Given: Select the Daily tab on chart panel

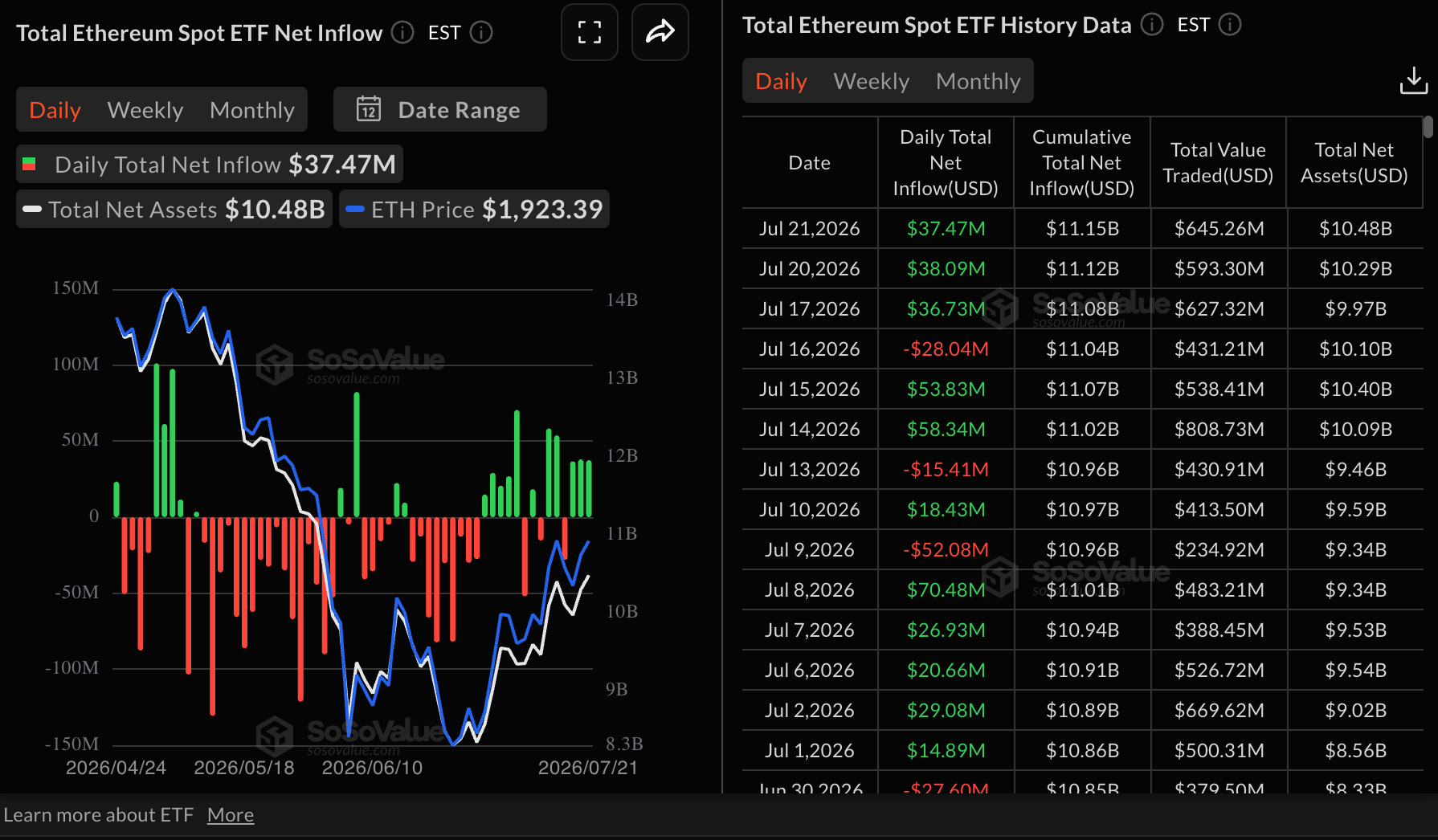Looking at the screenshot, I should click(x=55, y=110).
